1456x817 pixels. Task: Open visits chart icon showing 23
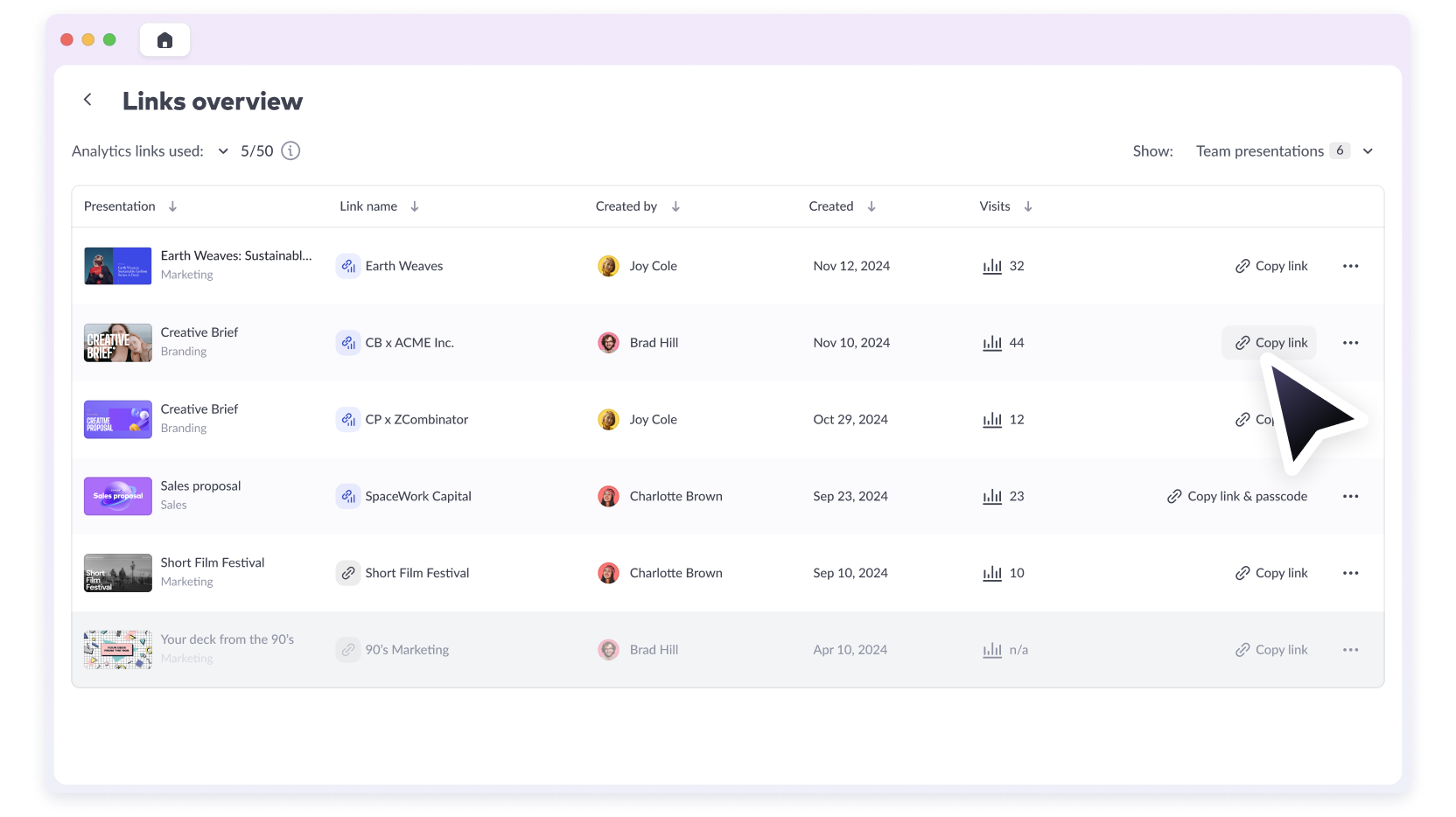tap(992, 497)
